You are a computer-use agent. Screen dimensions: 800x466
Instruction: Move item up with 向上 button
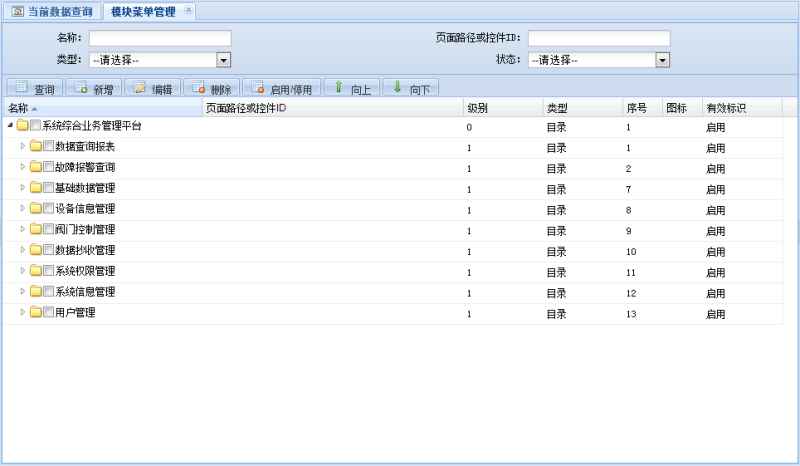[352, 88]
